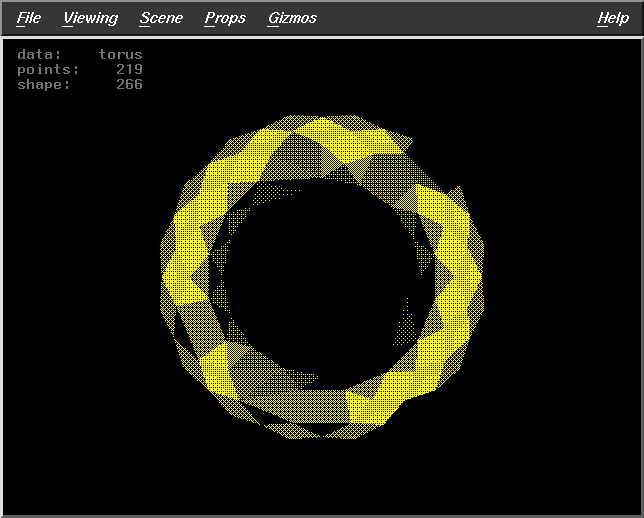The image size is (644, 518).
Task: Click the 'data:' label
Action: (x=39, y=54)
